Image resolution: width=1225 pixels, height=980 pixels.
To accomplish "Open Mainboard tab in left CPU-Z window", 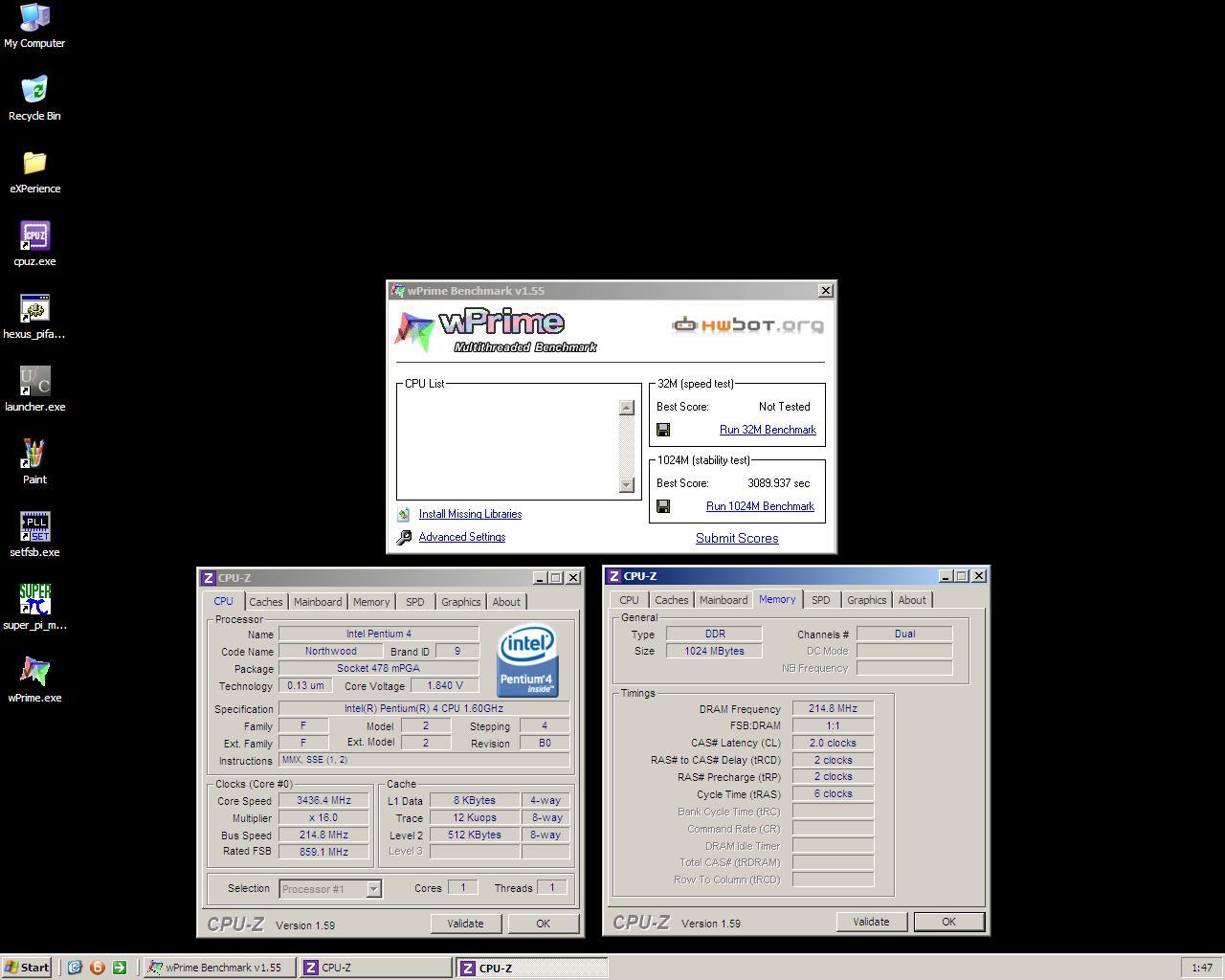I will 318,602.
